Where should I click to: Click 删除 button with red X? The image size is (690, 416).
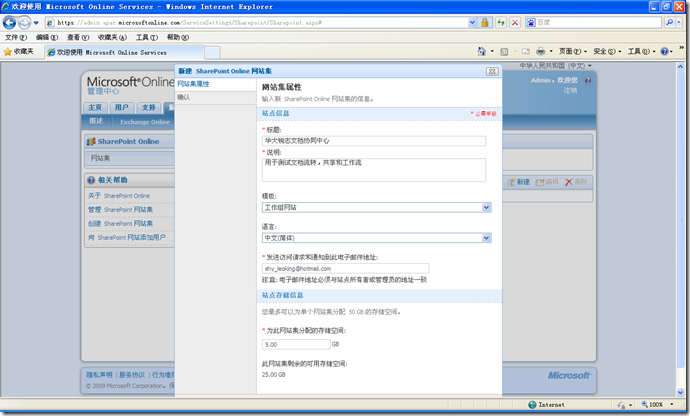[576, 182]
